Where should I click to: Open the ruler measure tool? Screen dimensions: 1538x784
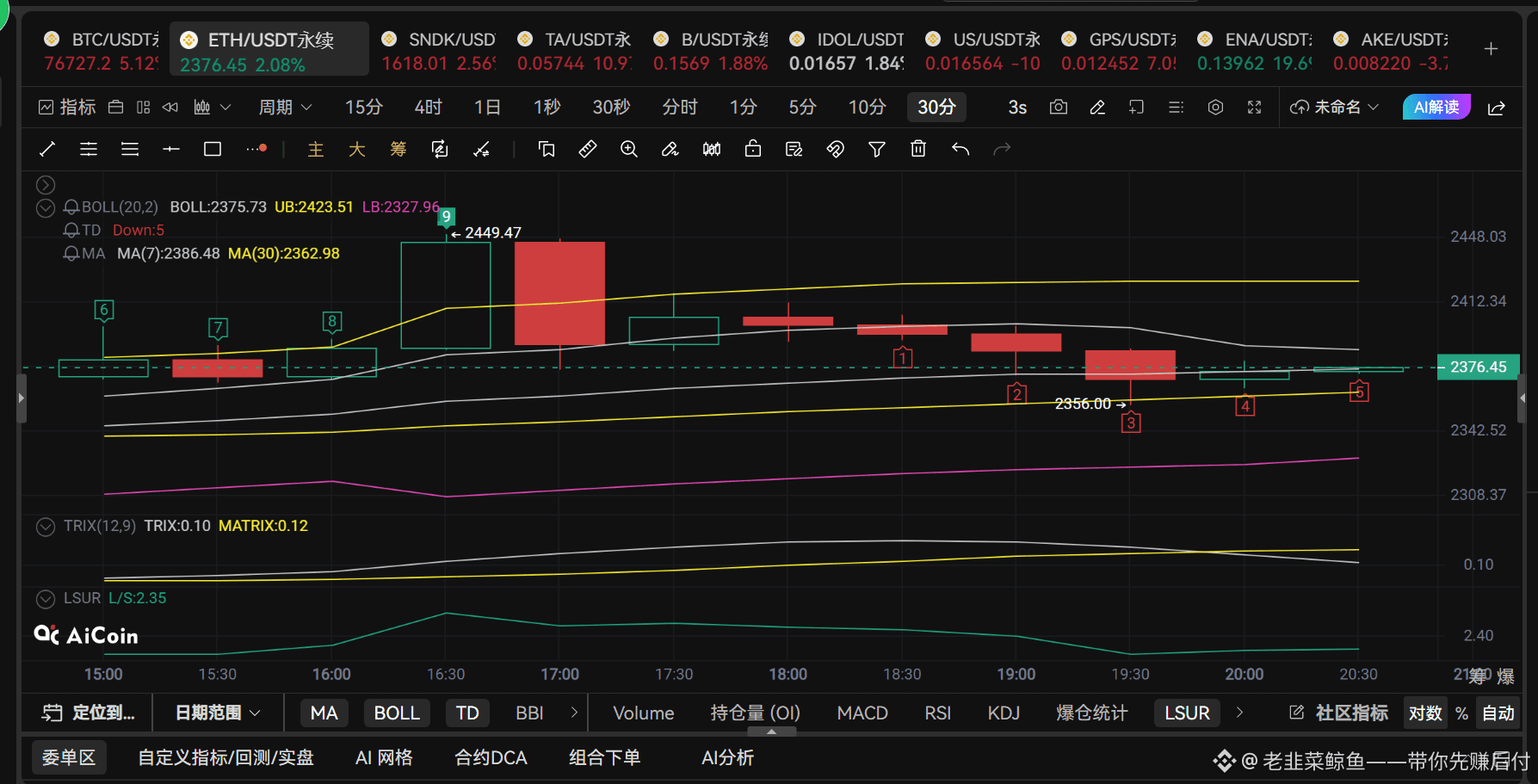pyautogui.click(x=588, y=150)
